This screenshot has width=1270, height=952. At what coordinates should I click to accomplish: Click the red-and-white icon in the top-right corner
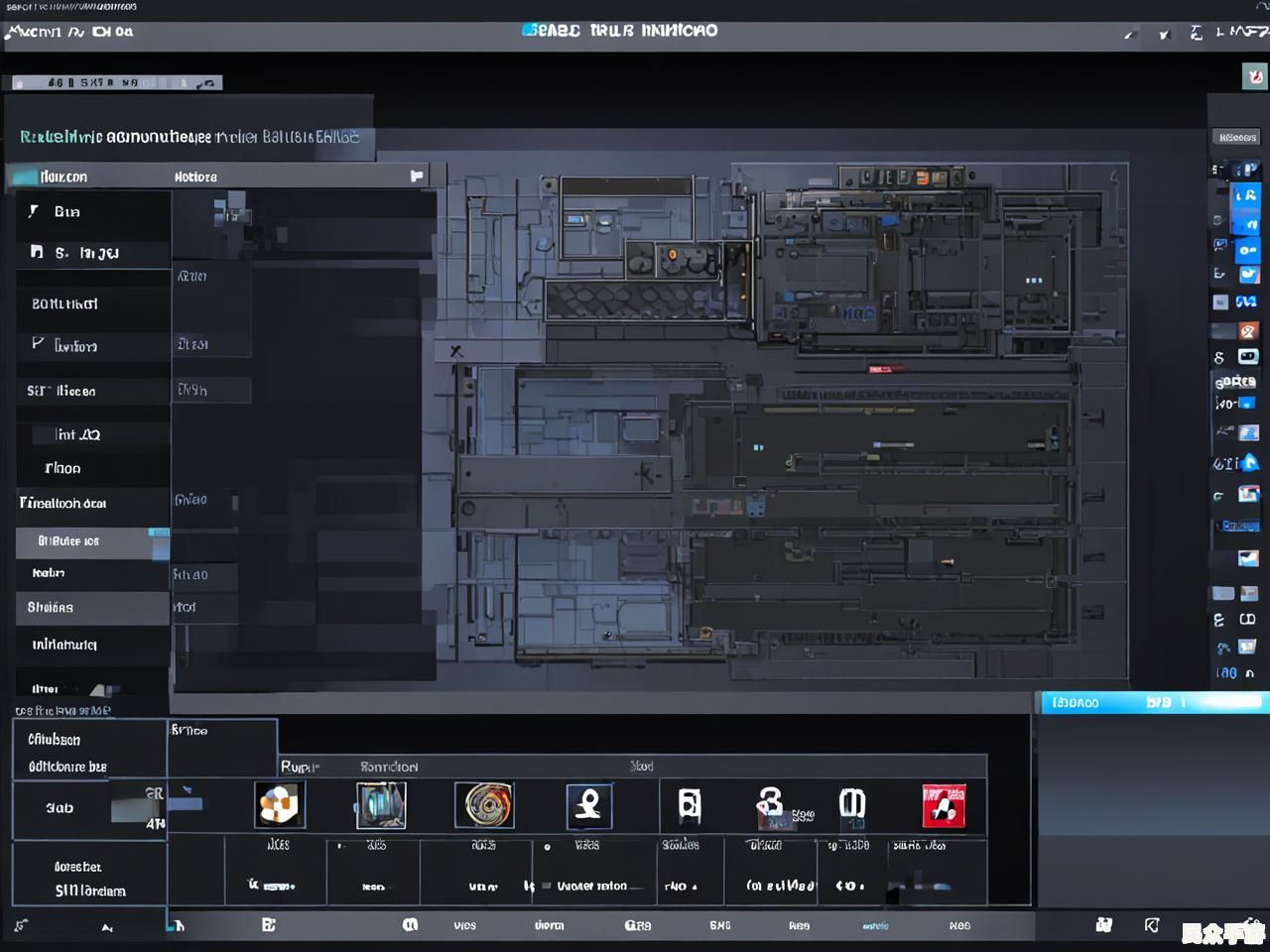point(1254,76)
